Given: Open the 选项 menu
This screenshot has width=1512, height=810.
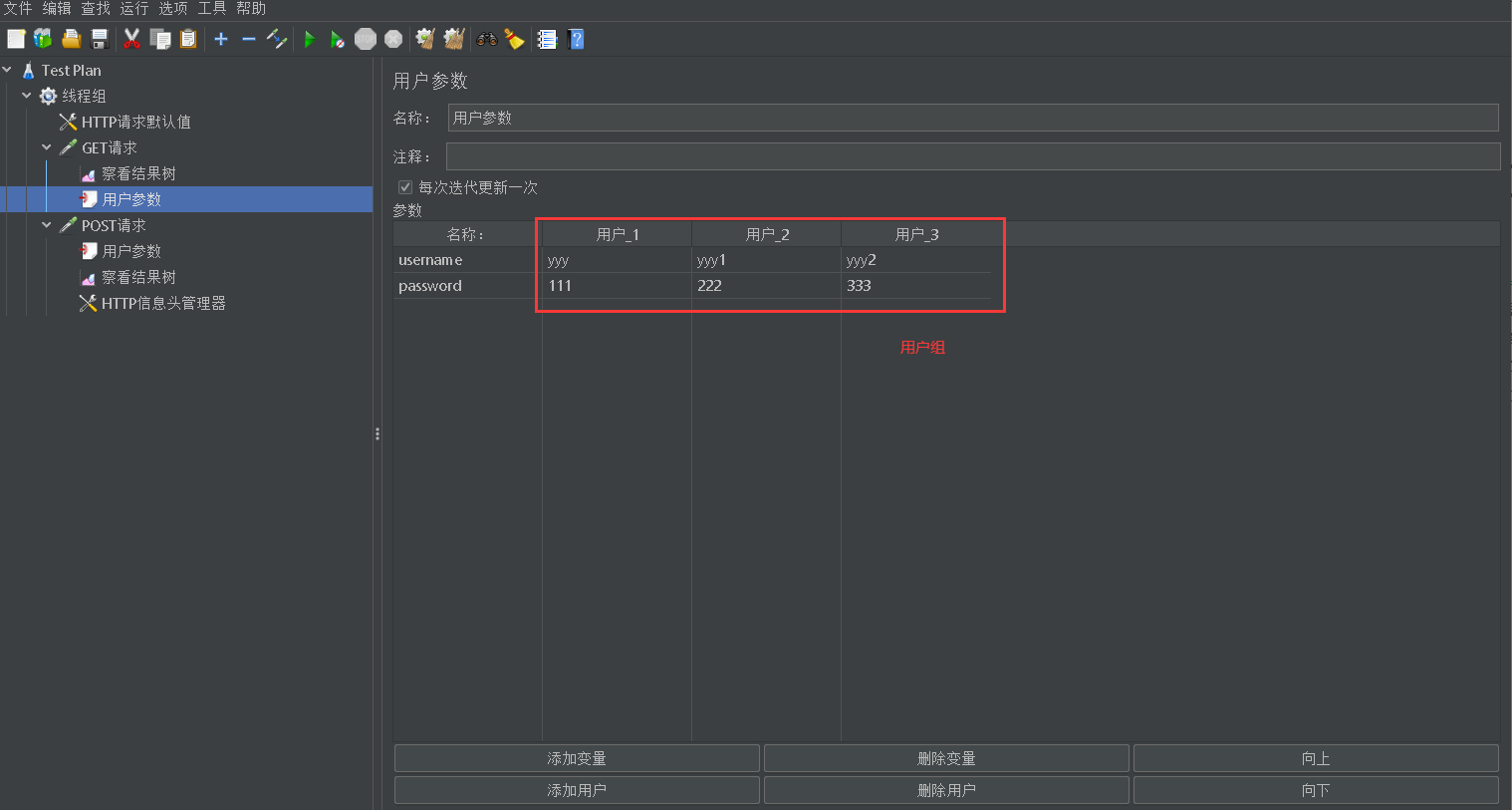Looking at the screenshot, I should click(x=172, y=9).
